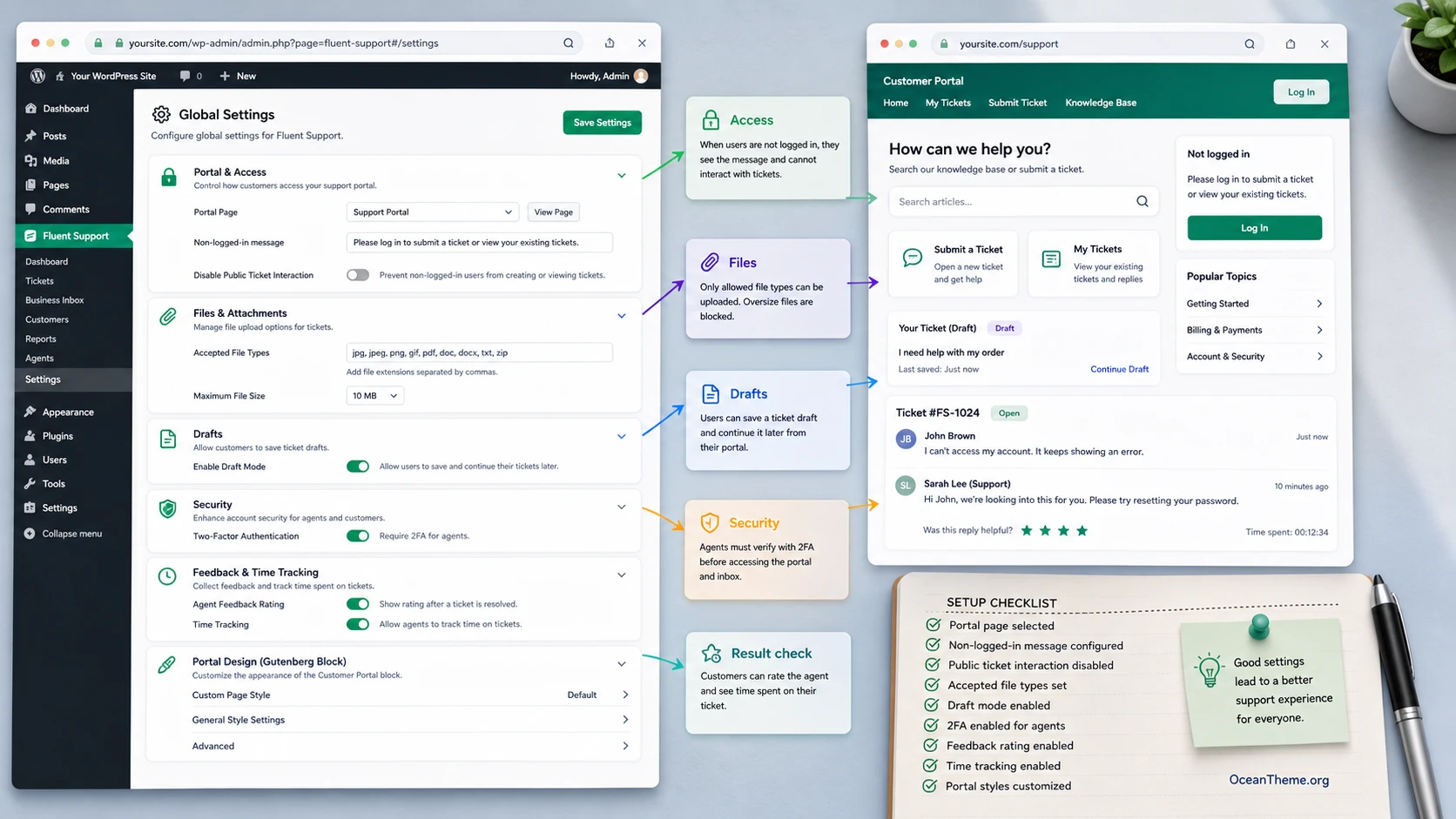Viewport: 1456px width, 819px height.
Task: Click the Submit a Ticket chat icon
Action: point(912,258)
